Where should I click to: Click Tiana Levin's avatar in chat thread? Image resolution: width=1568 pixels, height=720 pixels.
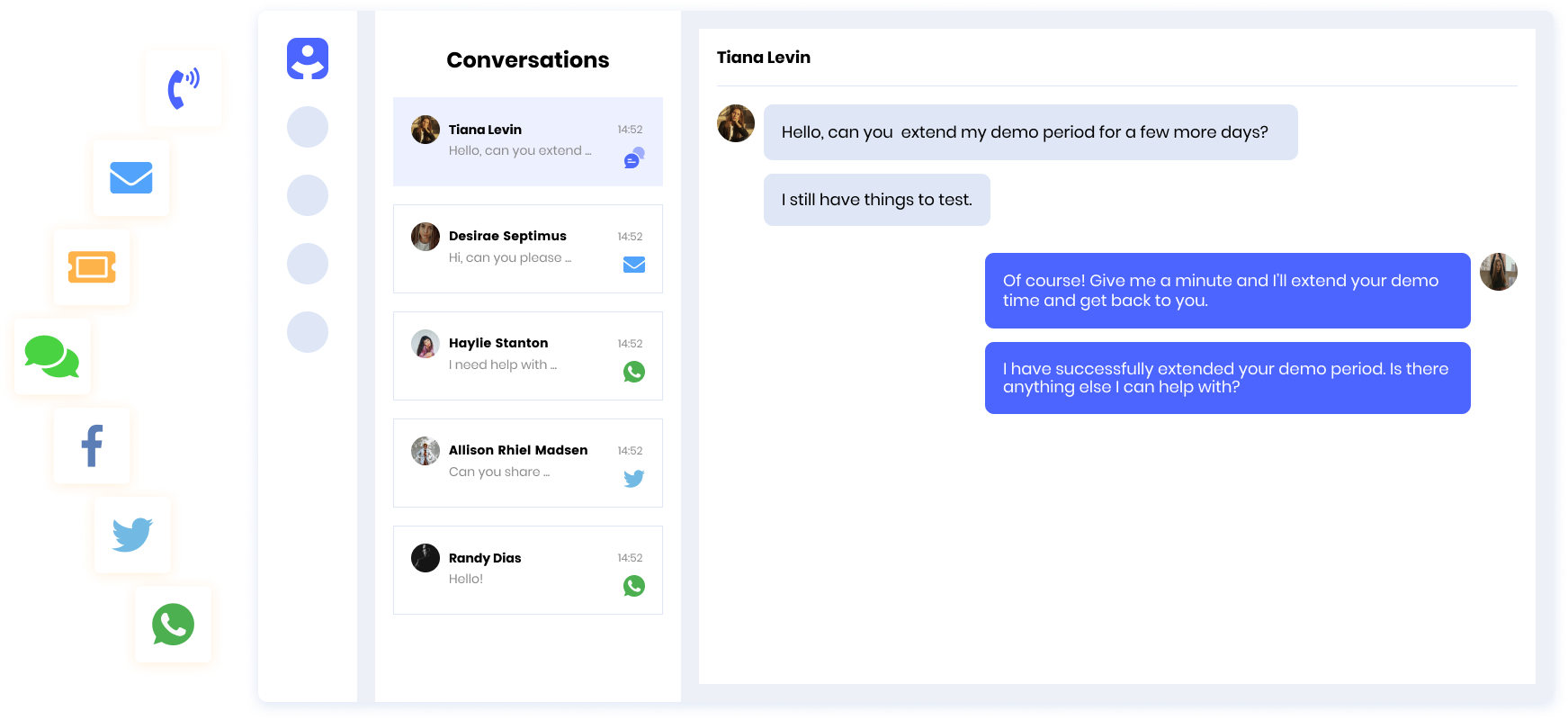736,123
